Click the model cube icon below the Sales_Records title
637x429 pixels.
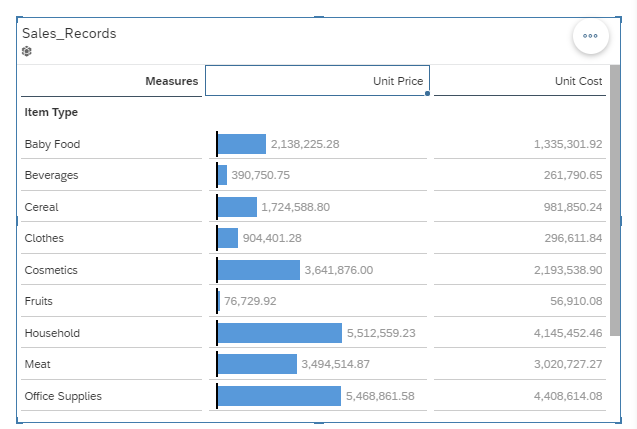[x=27, y=52]
